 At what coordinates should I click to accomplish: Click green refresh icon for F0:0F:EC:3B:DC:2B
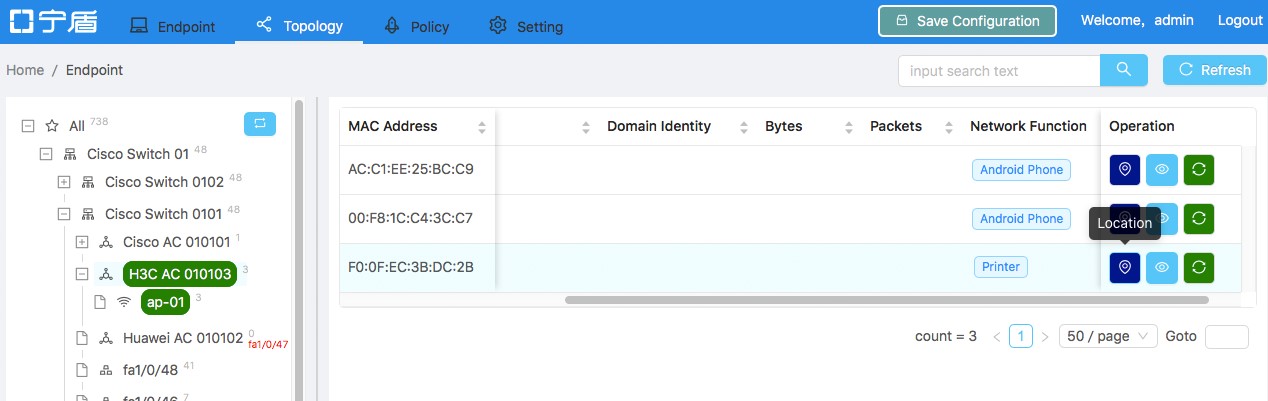click(x=1199, y=267)
